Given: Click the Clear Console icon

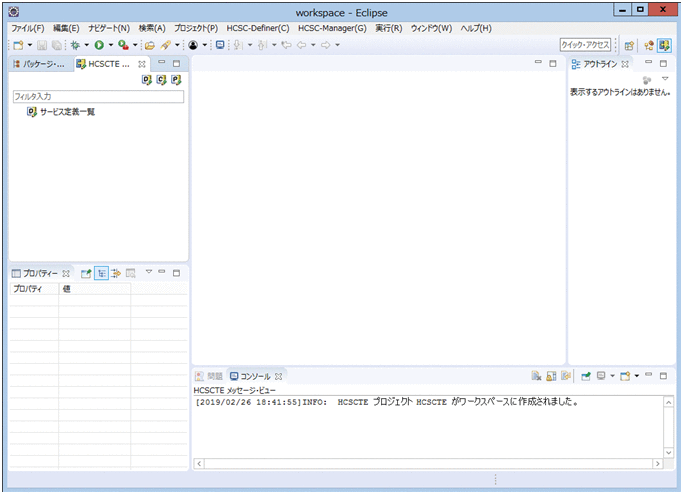Looking at the screenshot, I should click(536, 376).
